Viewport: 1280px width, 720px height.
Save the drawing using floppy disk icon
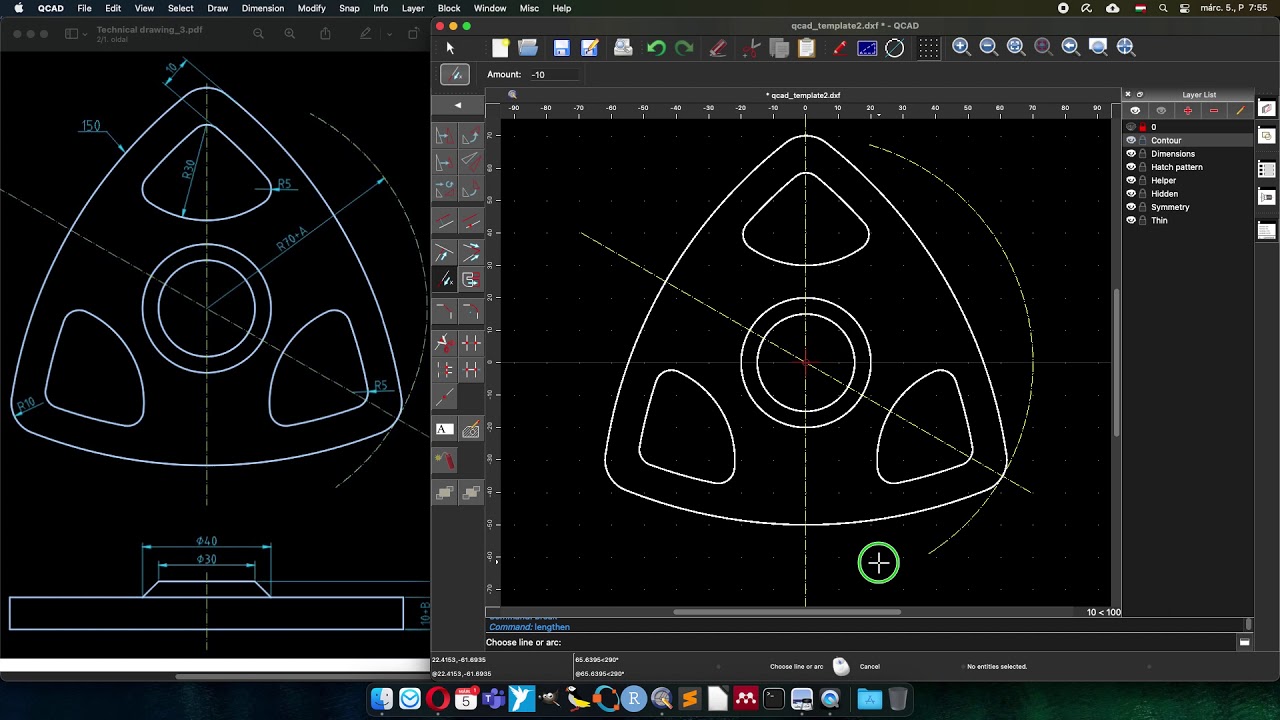tap(562, 47)
